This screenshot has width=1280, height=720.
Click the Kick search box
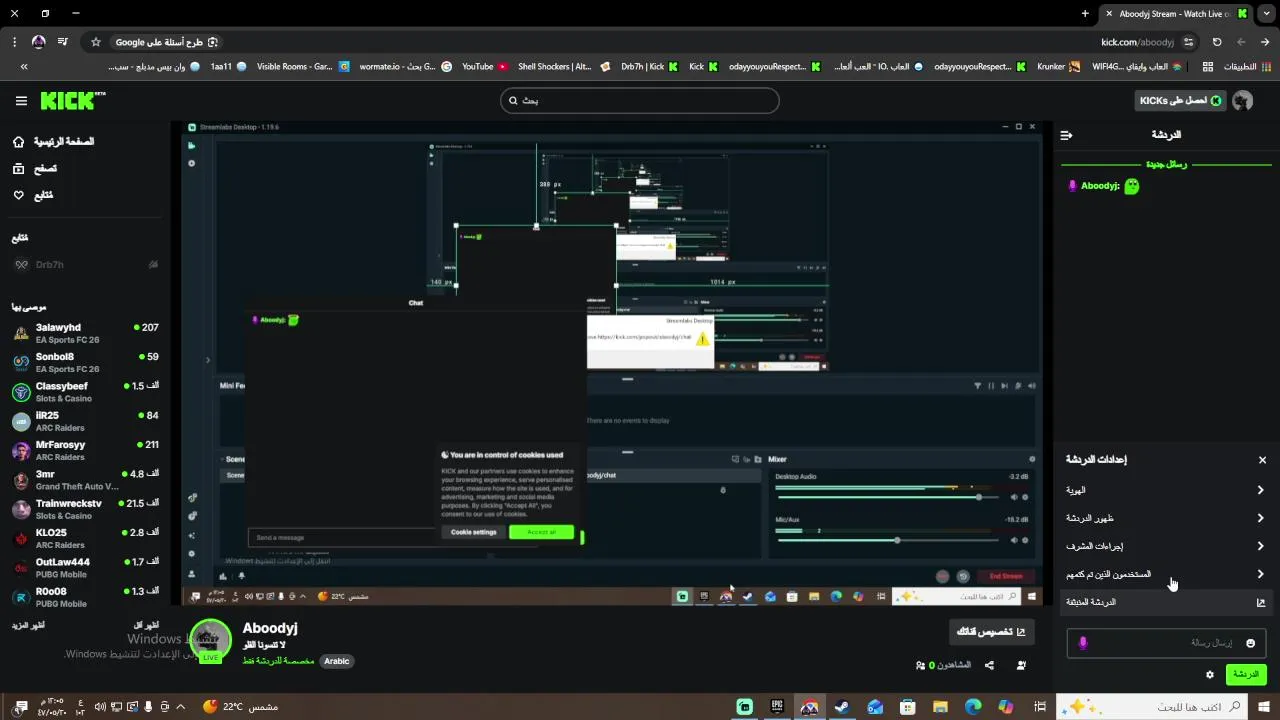(x=640, y=101)
